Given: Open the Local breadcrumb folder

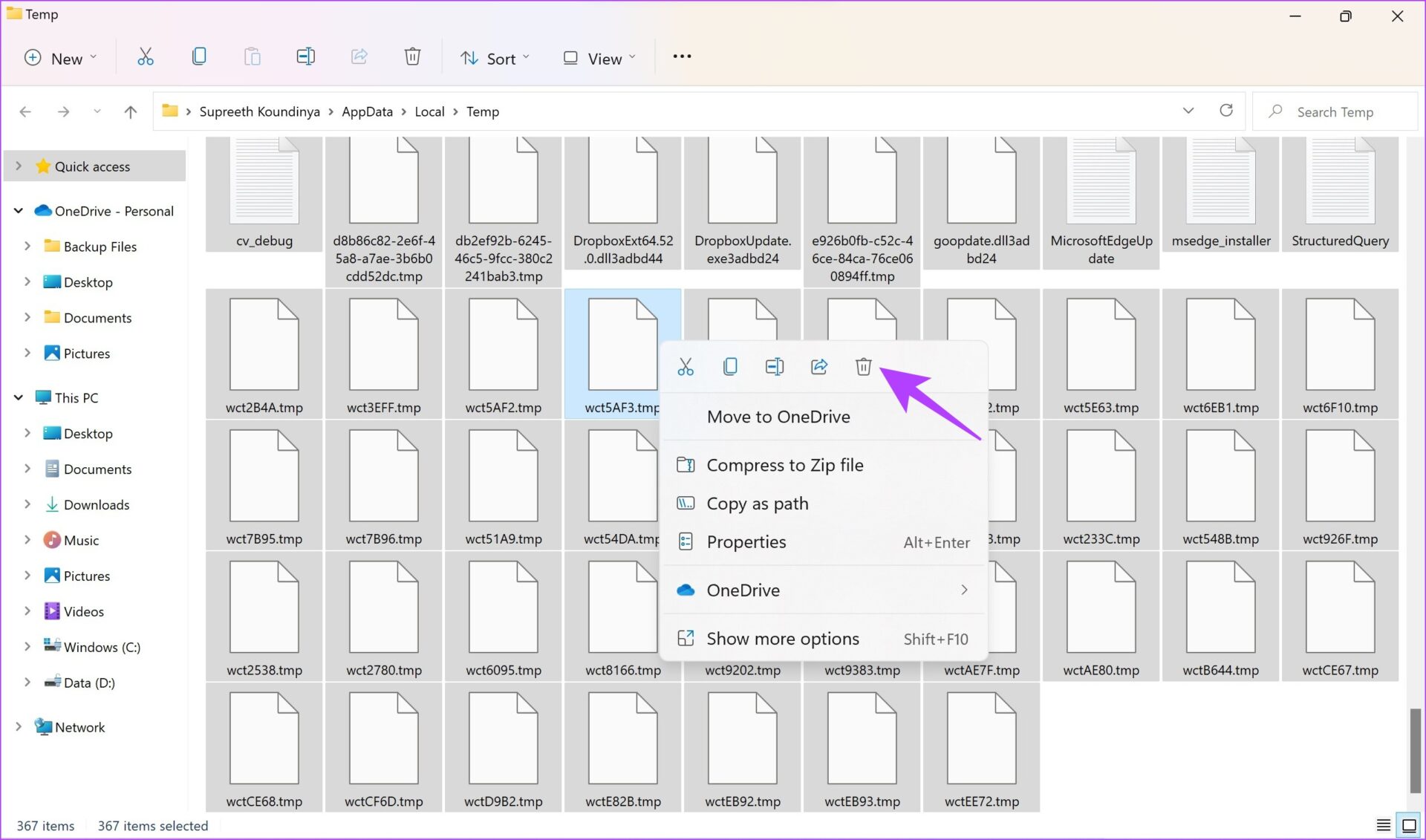Looking at the screenshot, I should pos(429,111).
